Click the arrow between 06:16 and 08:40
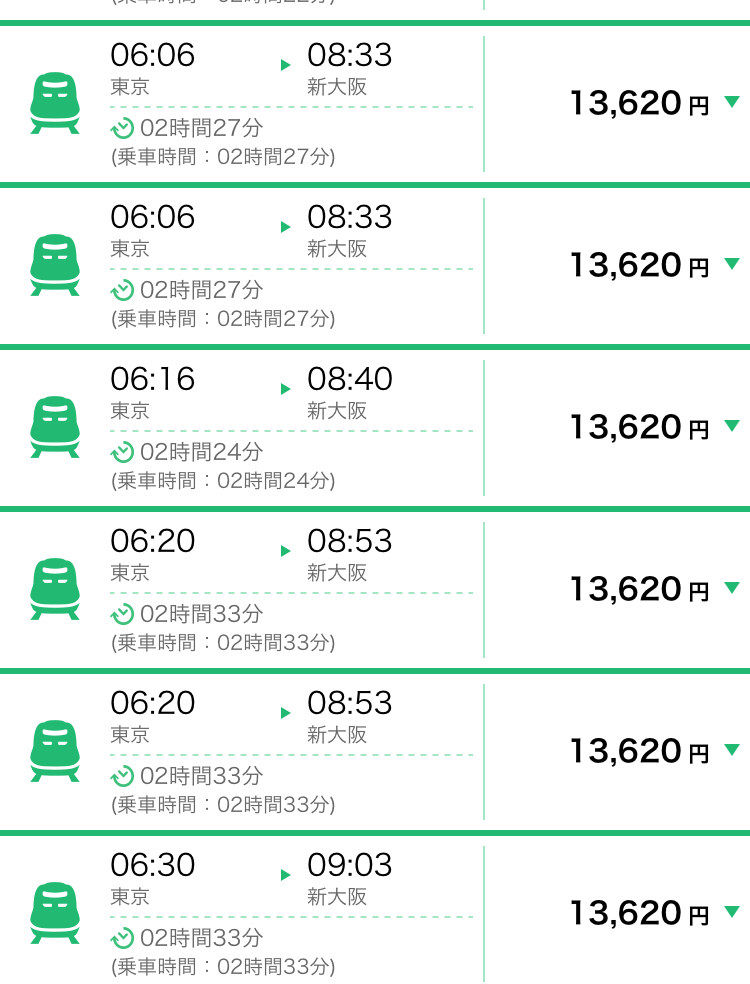The image size is (750, 984). (286, 388)
